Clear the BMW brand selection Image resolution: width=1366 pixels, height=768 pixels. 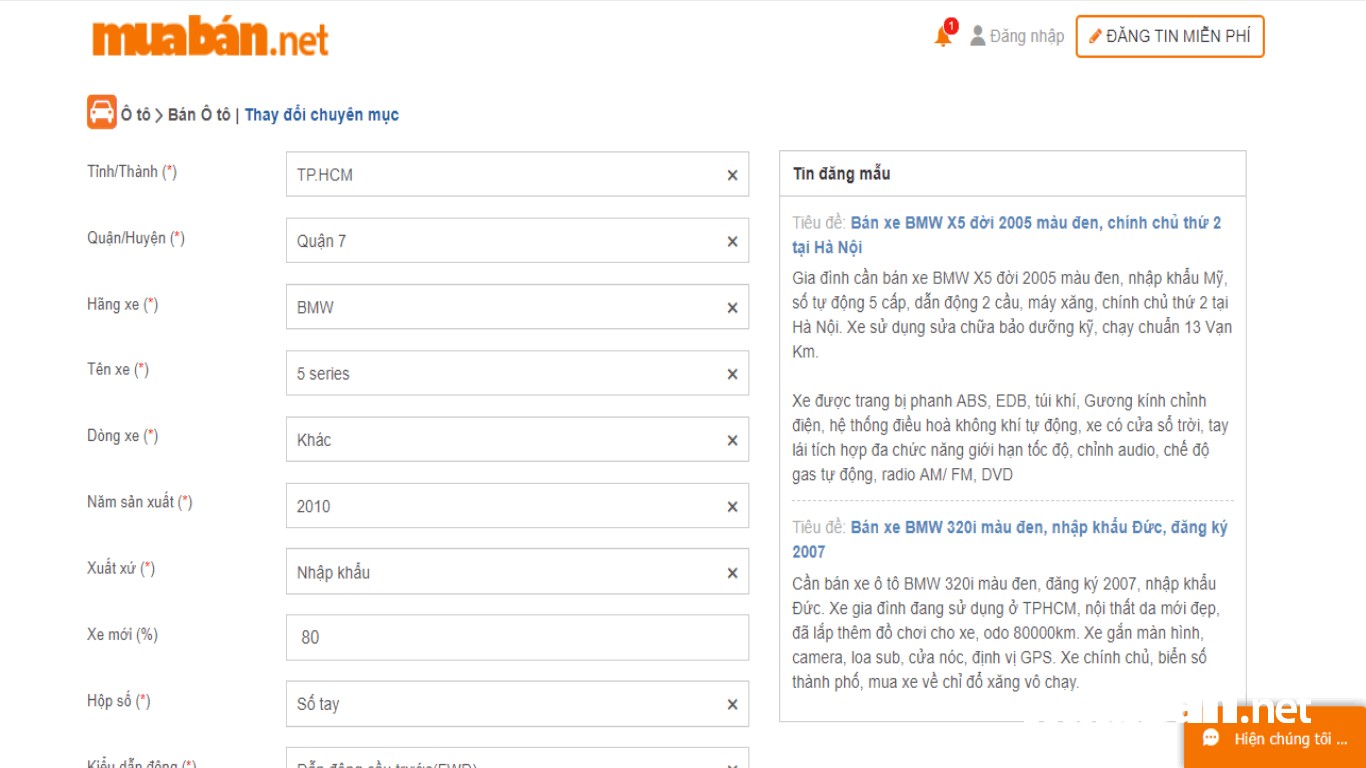point(732,308)
